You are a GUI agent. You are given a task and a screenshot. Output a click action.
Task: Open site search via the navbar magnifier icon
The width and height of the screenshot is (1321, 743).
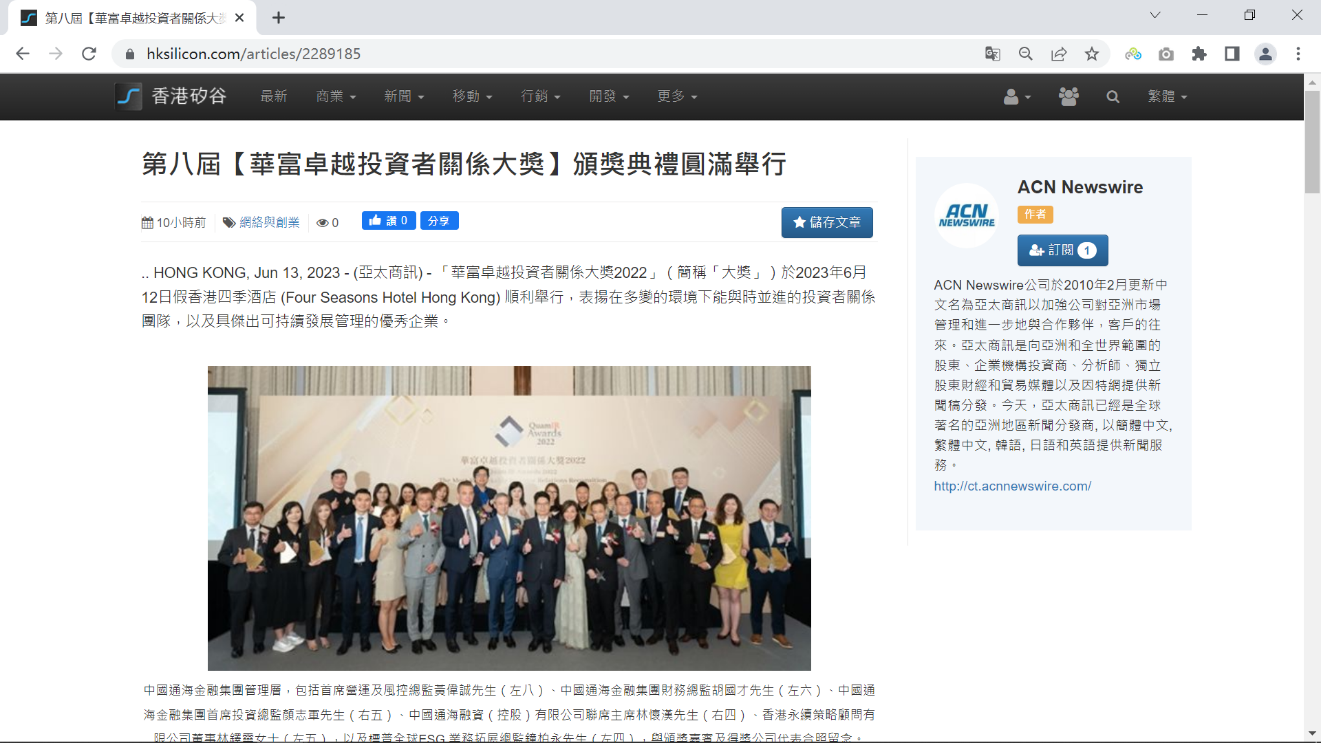coord(1113,97)
